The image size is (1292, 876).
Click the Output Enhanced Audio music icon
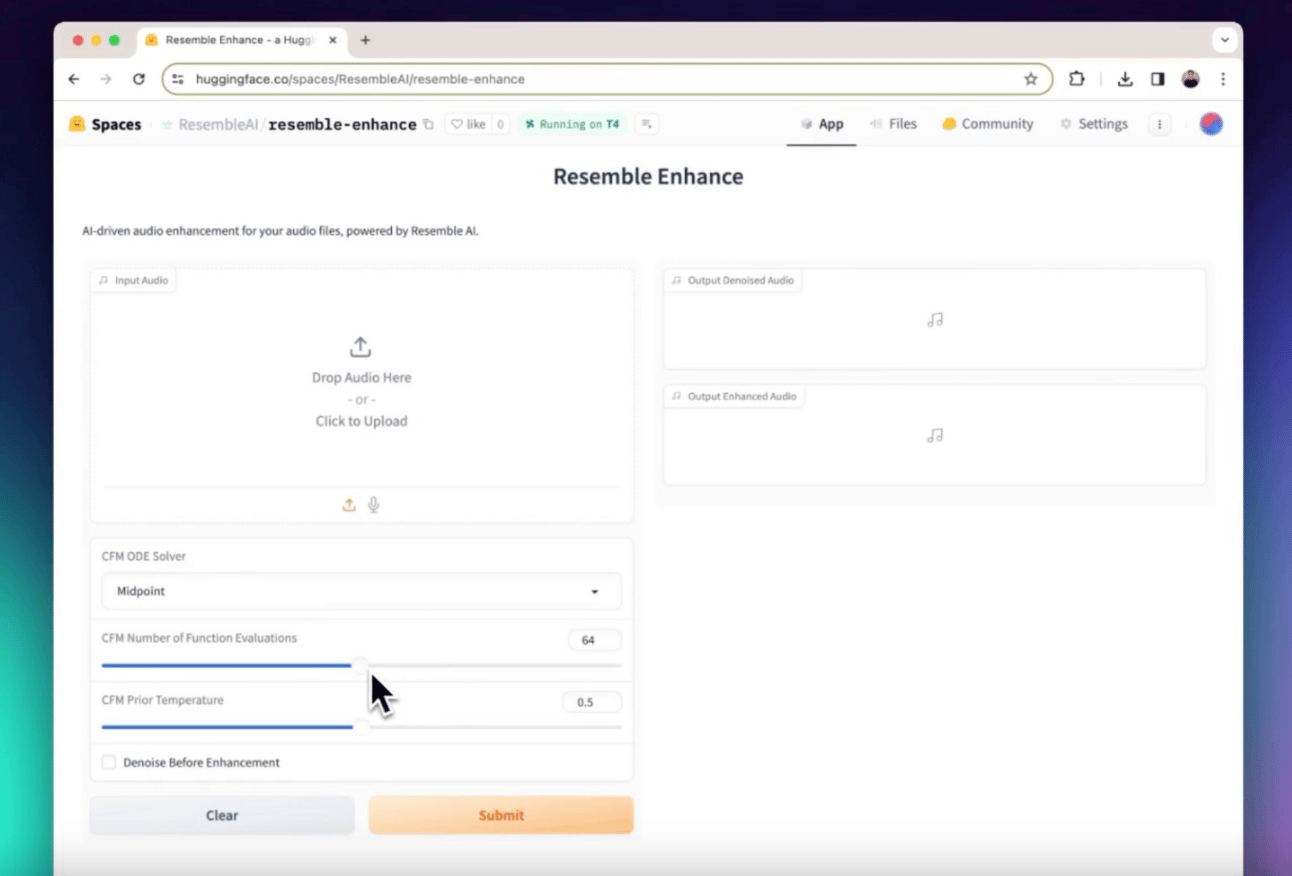[x=935, y=436]
